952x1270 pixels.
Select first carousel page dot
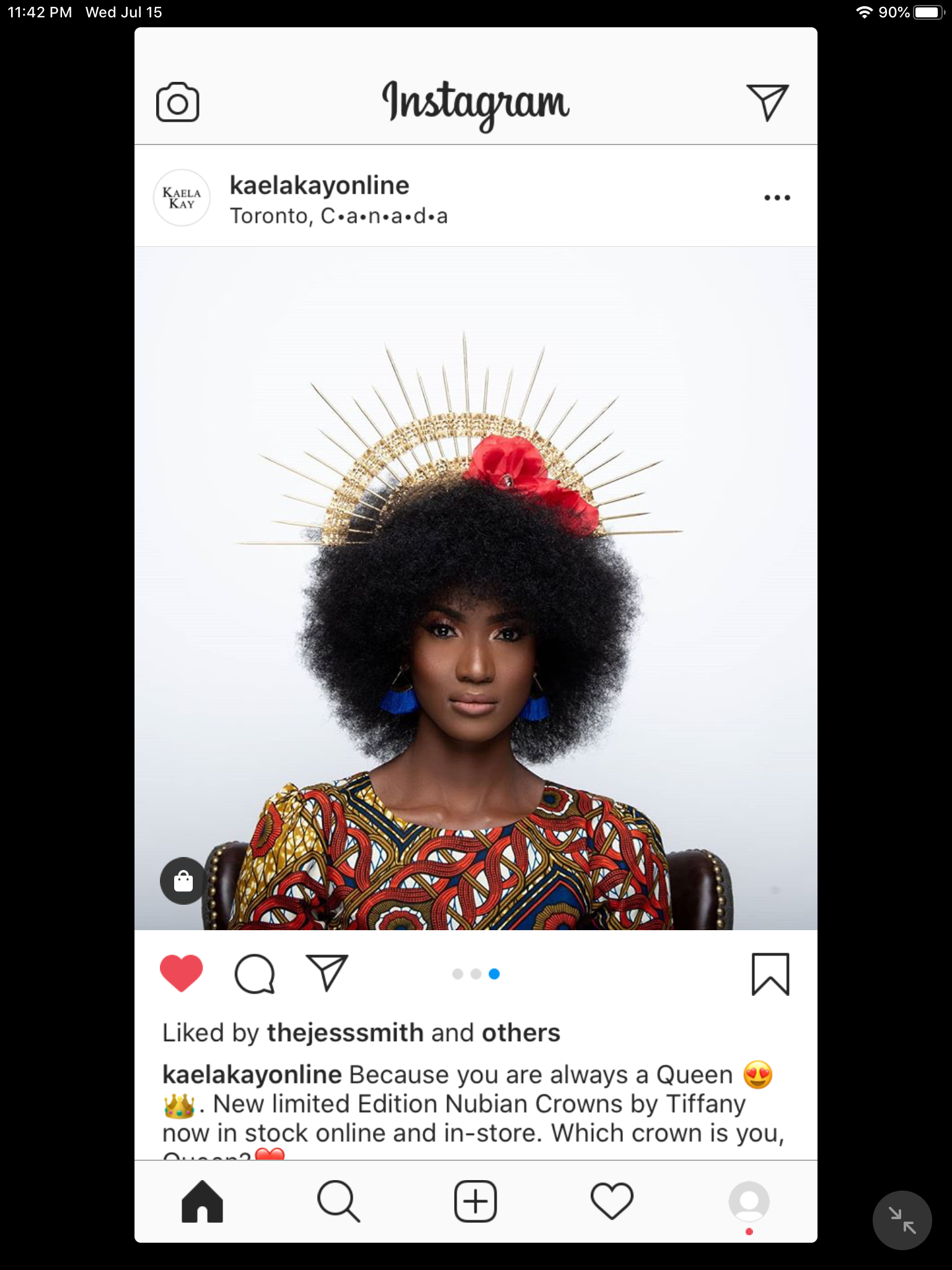458,974
